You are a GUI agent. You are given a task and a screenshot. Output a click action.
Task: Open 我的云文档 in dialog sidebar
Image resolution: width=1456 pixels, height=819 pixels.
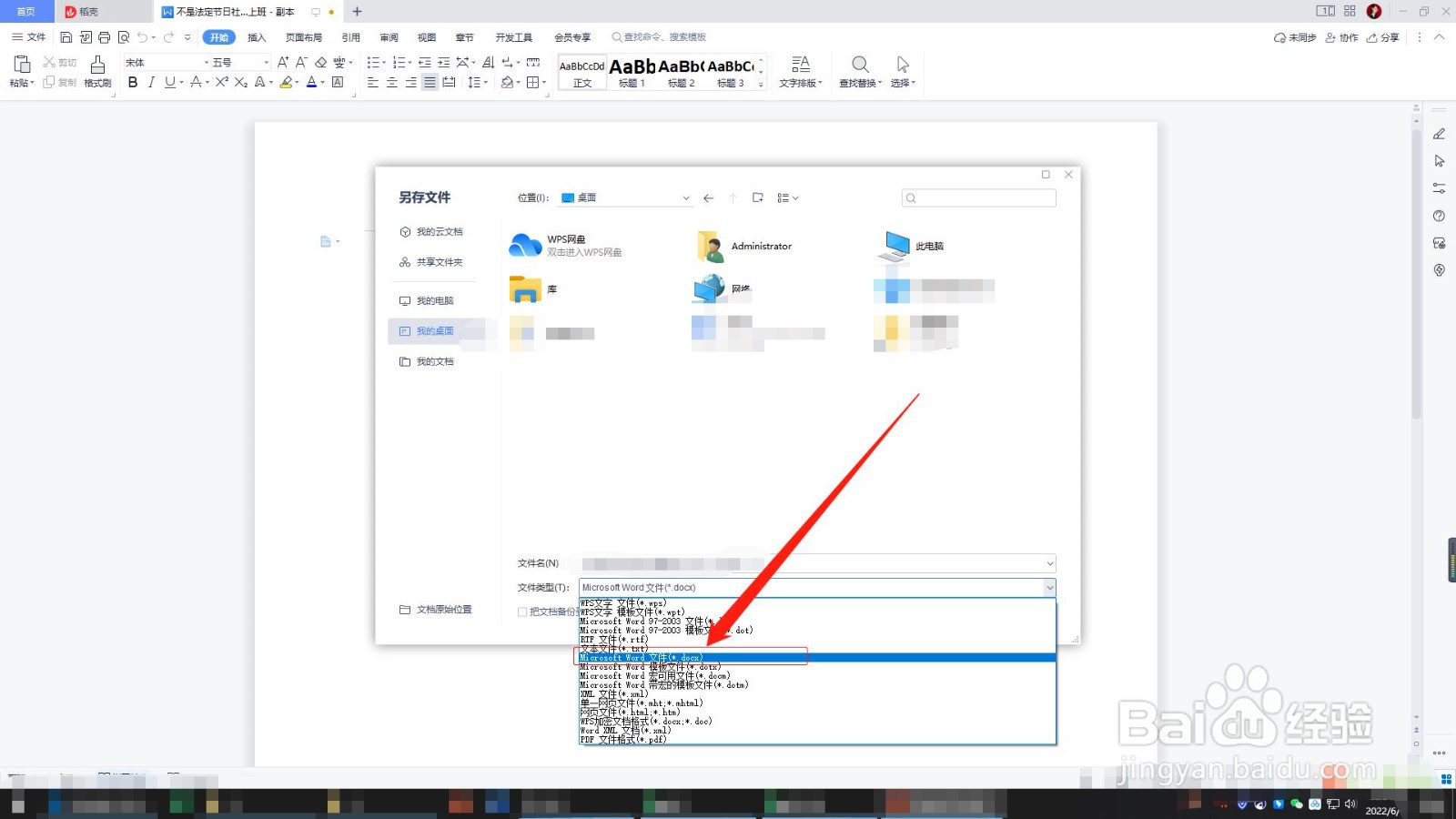click(431, 232)
